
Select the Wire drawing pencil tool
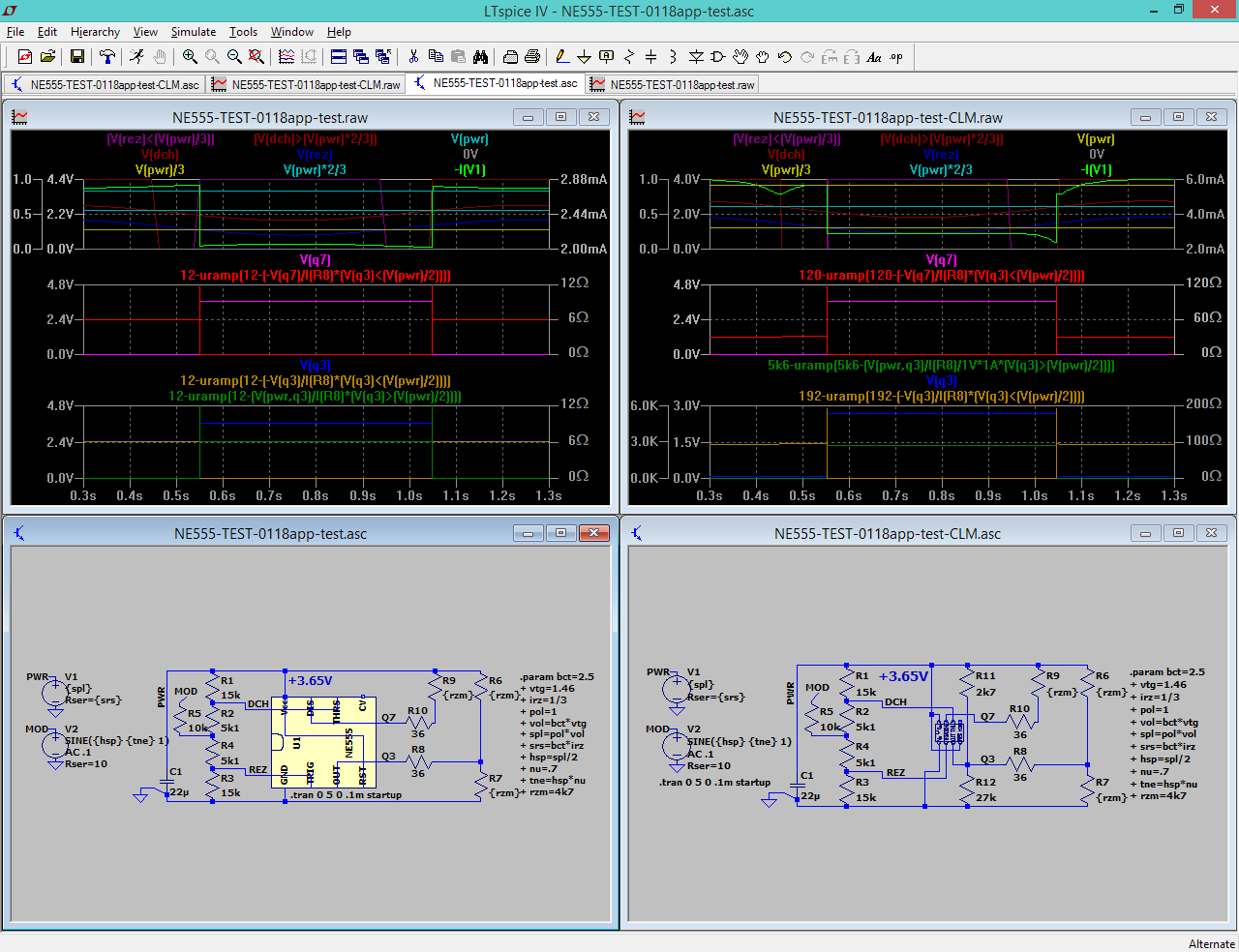562,57
